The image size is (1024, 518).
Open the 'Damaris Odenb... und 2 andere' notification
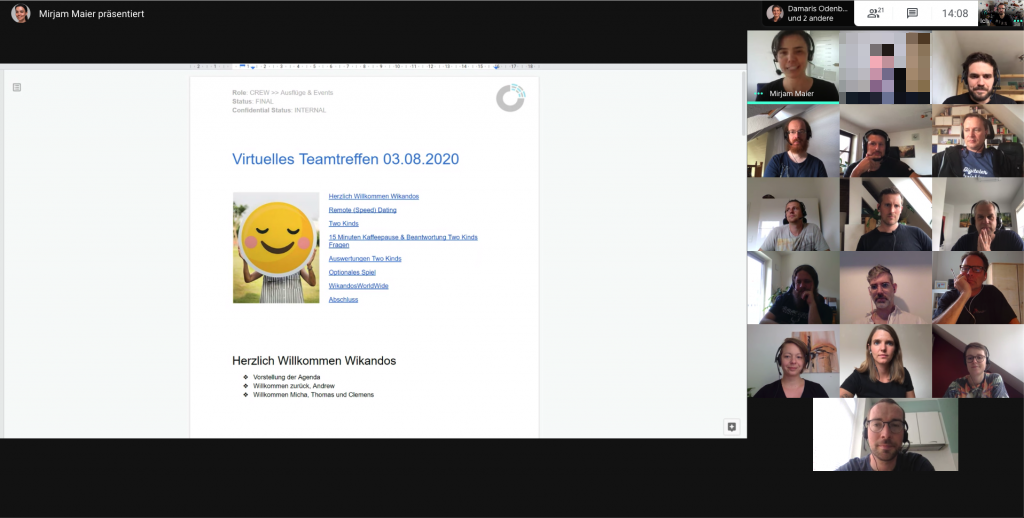[x=808, y=13]
